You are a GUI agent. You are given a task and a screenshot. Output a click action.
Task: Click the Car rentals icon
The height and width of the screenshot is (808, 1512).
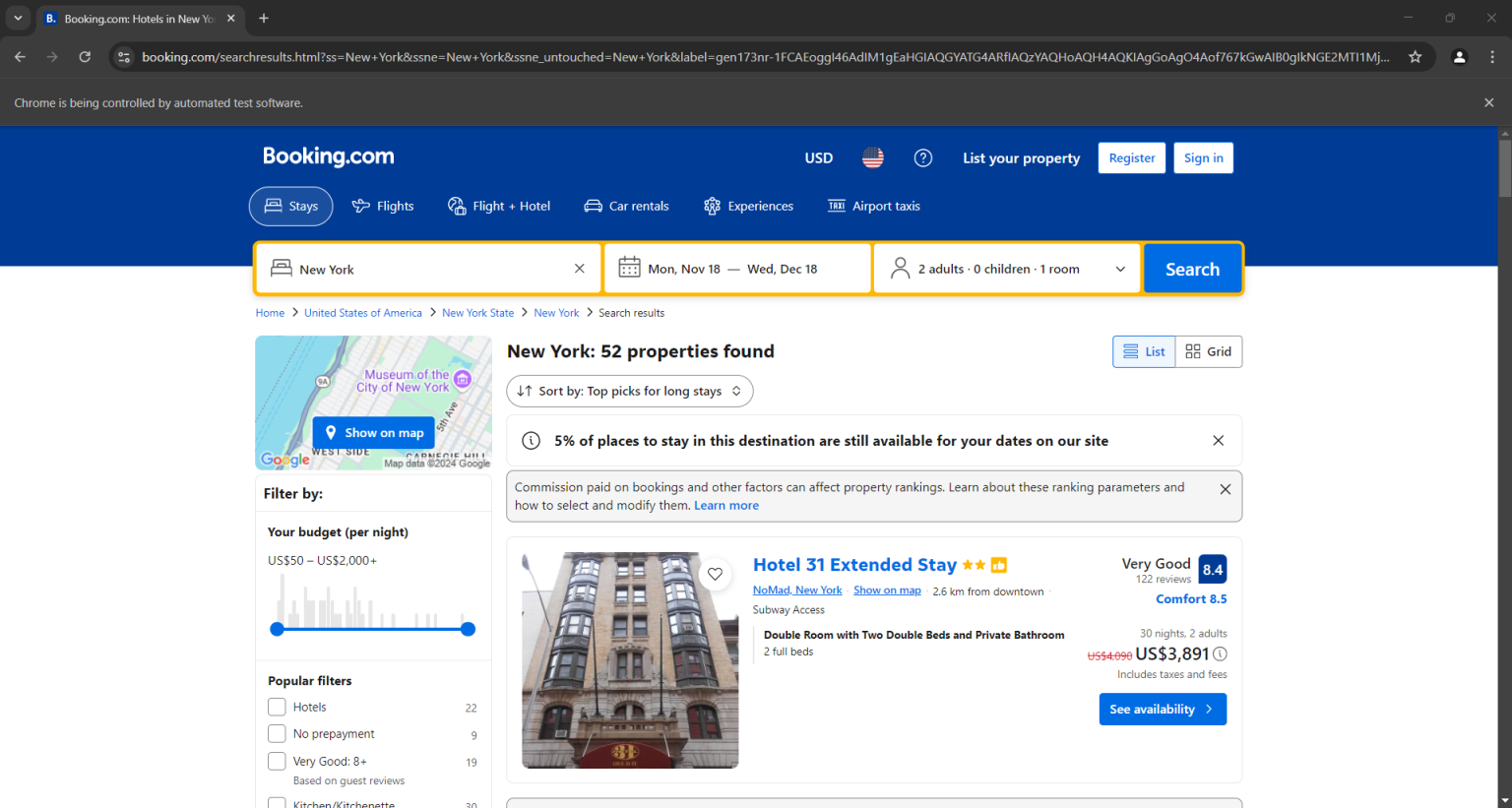pos(593,205)
